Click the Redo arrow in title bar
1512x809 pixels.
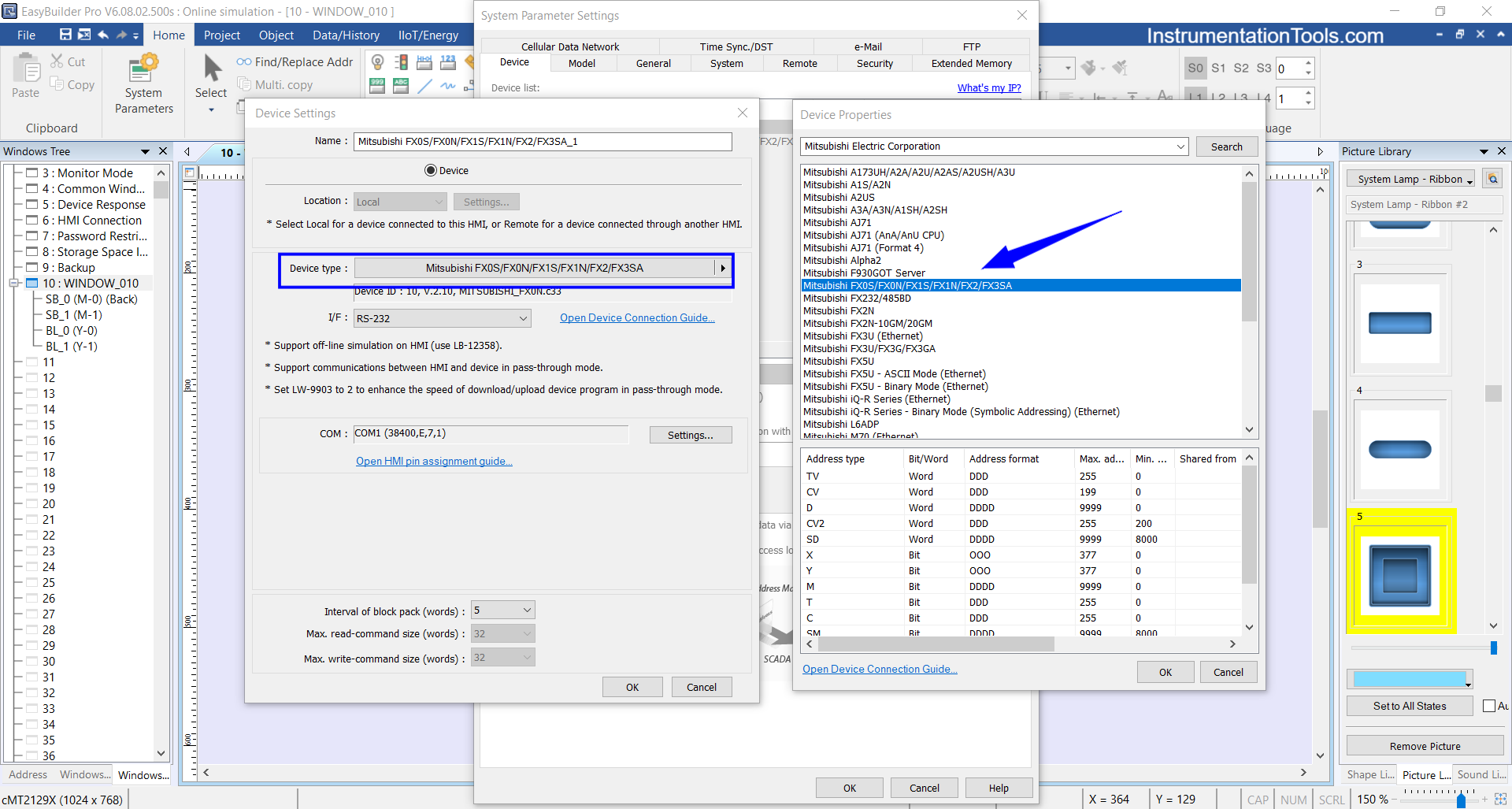(121, 35)
